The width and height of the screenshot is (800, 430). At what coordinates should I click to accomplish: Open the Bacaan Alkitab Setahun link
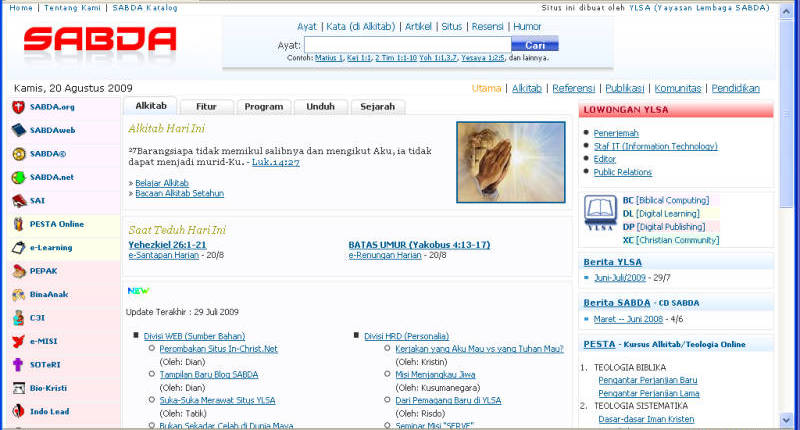point(180,193)
